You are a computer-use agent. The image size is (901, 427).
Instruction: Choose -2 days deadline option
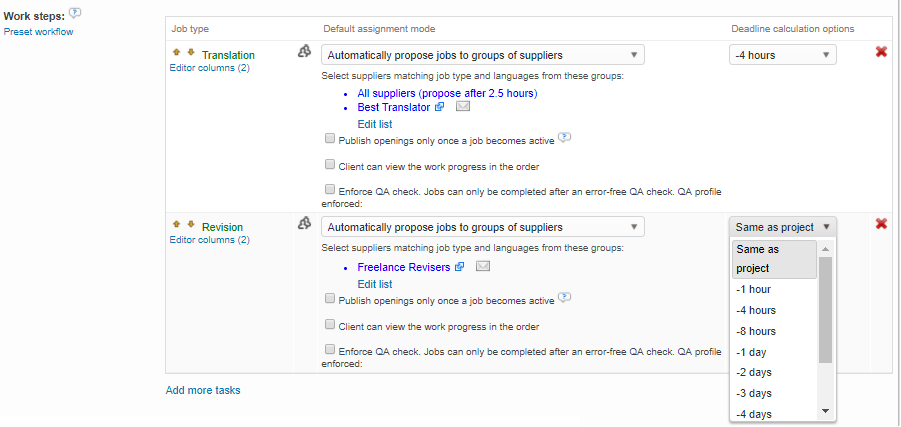point(753,372)
